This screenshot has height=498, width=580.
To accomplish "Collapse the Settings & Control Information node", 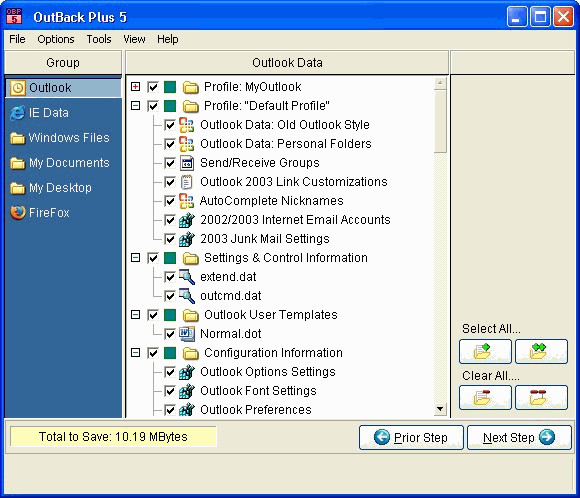I will pyautogui.click(x=136, y=258).
